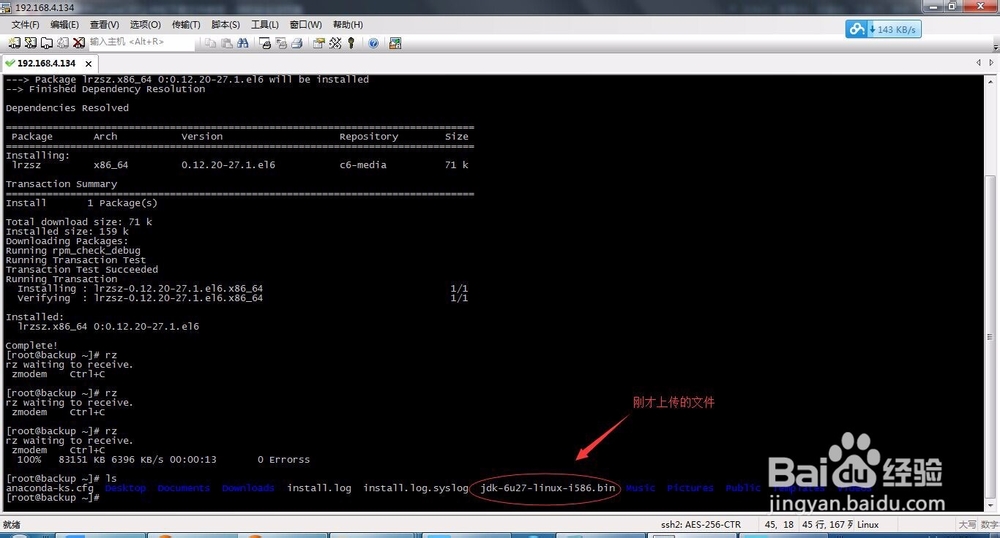The image size is (1000, 538).
Task: Click the SecureFX launch icon
Action: click(x=395, y=43)
